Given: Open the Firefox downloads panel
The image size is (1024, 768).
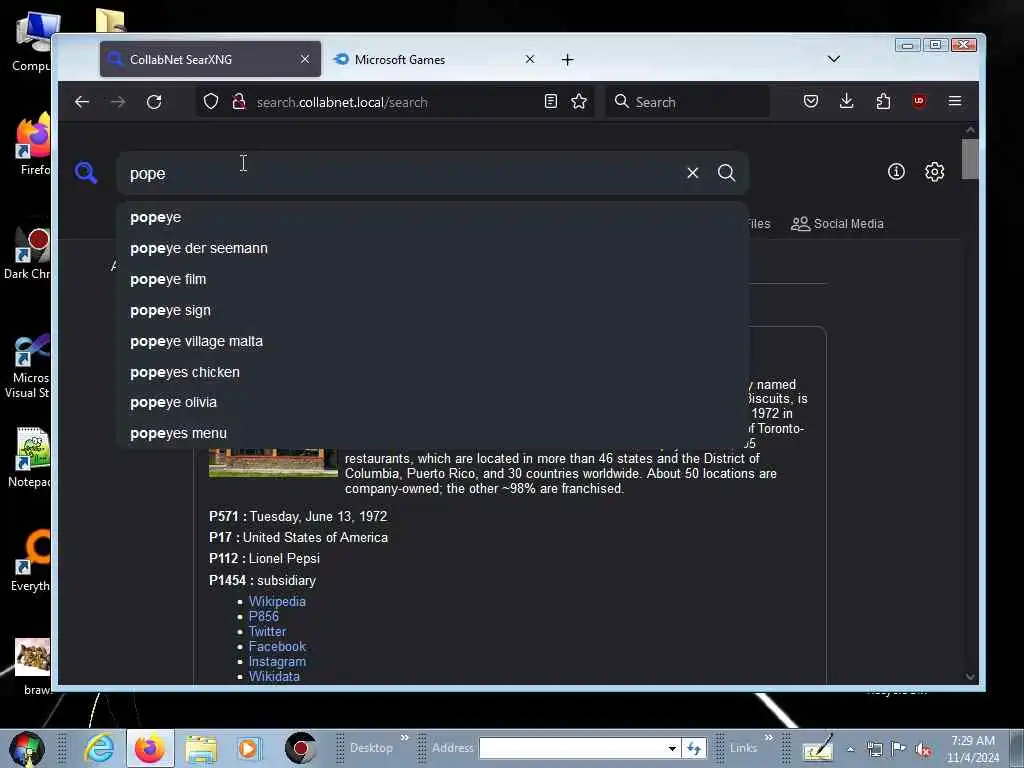Looking at the screenshot, I should pyautogui.click(x=846, y=101).
